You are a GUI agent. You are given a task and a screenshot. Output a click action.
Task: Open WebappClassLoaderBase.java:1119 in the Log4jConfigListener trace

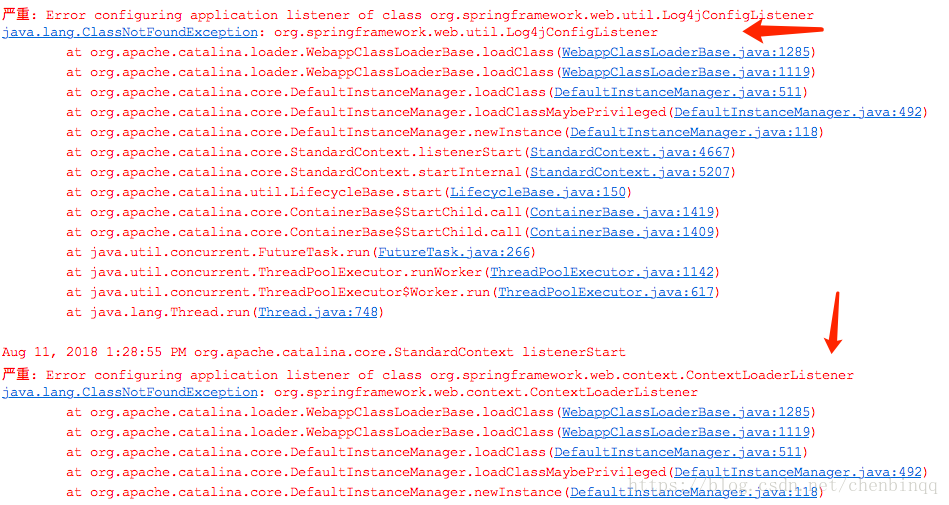686,72
